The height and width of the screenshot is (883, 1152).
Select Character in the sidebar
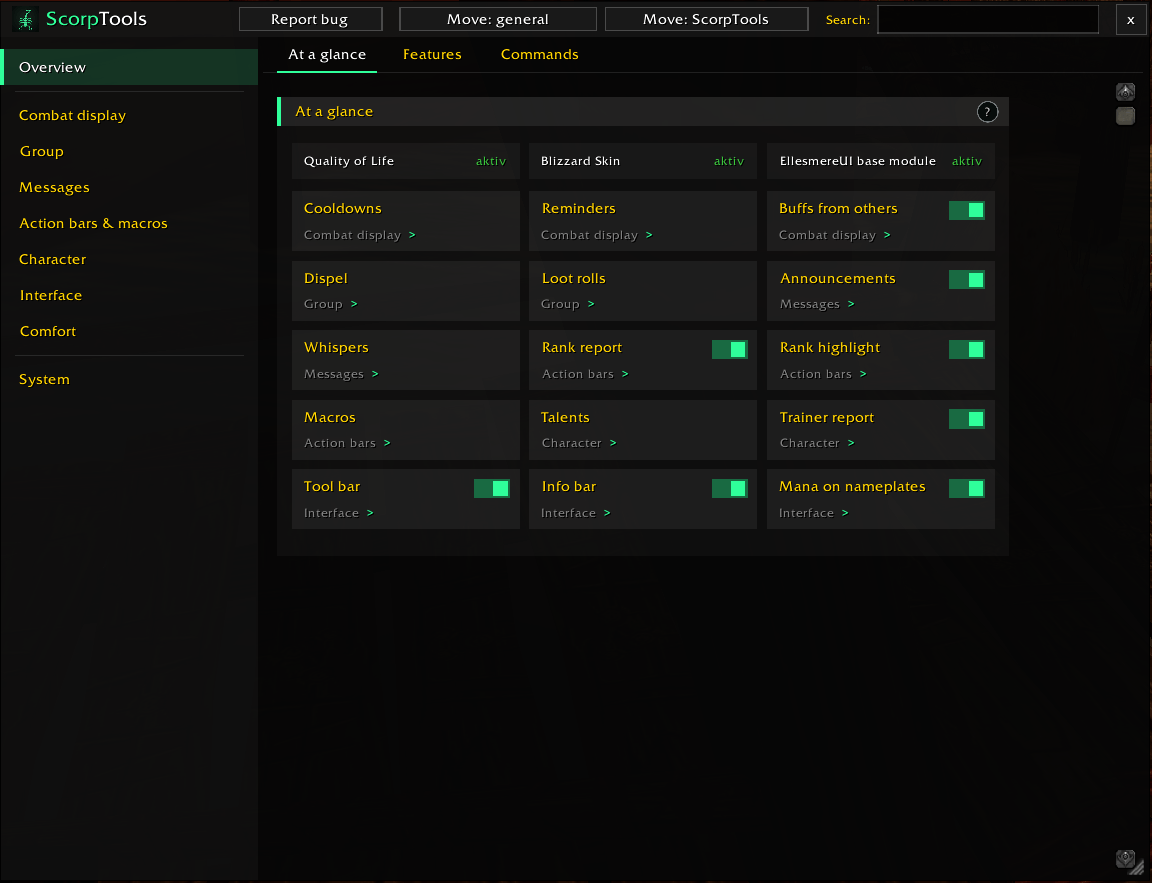(x=129, y=259)
